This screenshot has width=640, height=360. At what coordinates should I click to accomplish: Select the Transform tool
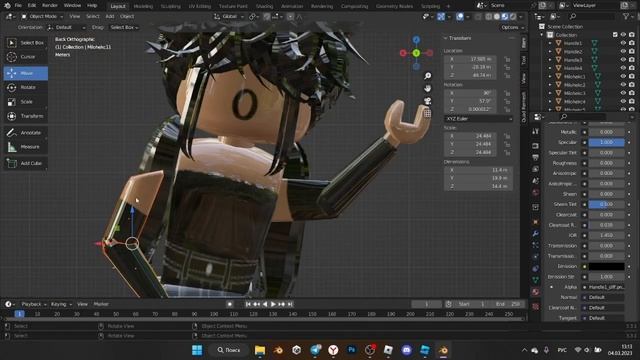tap(26, 116)
